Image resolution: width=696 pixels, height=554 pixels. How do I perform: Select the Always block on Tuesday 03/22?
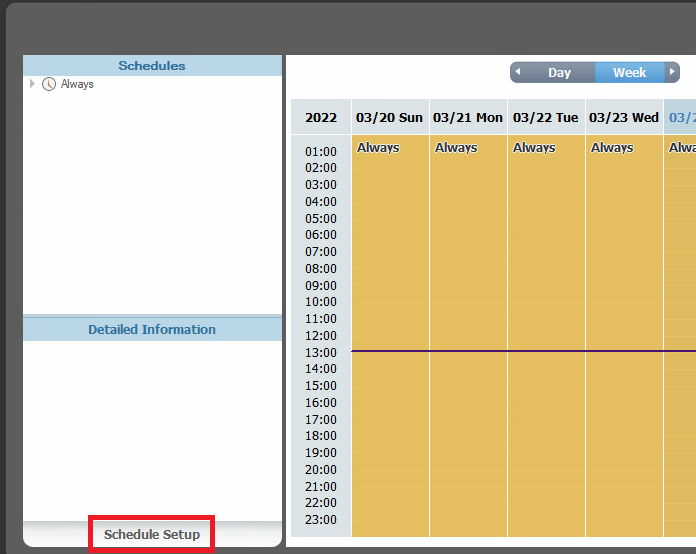coord(546,336)
